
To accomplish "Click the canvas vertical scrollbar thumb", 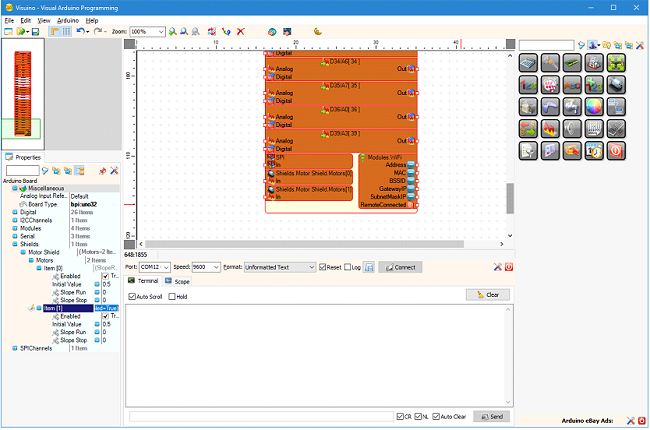I will coord(510,198).
